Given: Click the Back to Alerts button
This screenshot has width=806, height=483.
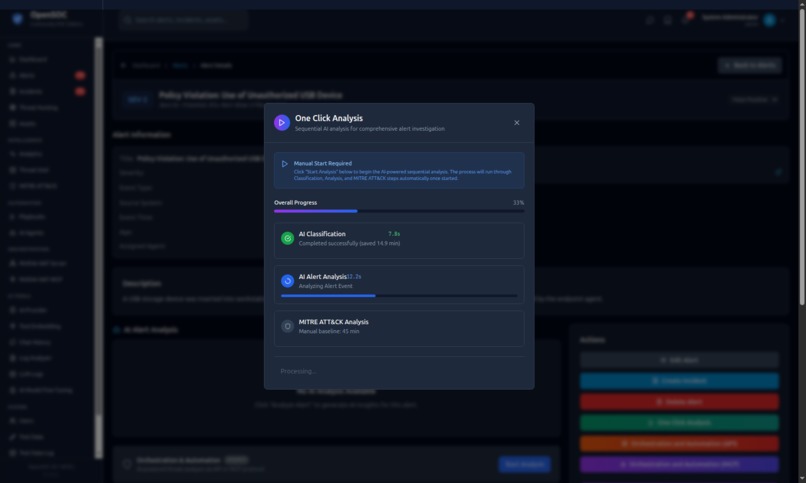Looking at the screenshot, I should click(x=749, y=65).
